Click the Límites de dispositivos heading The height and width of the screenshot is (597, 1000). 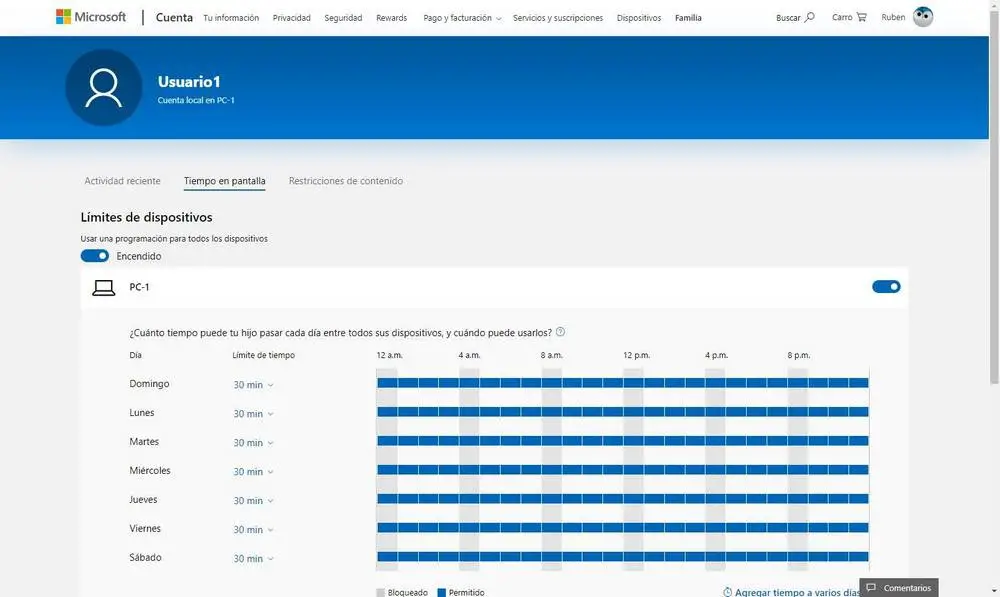146,217
